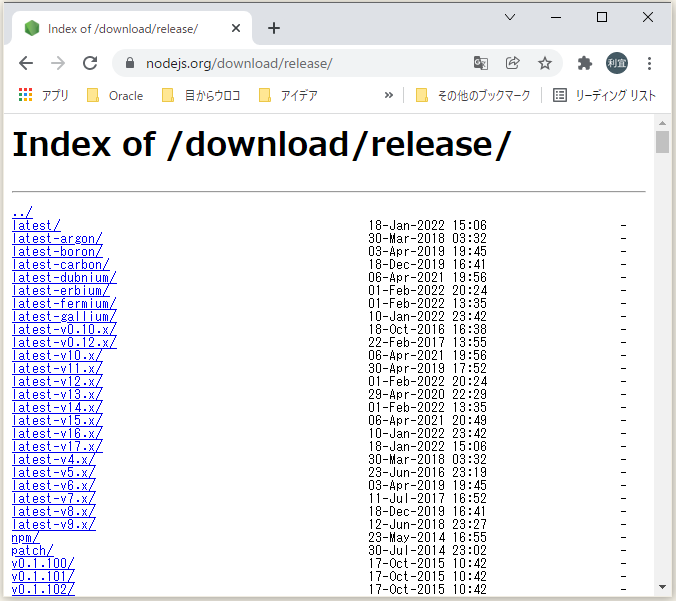Open the latest-dubnium/ link
676x601 pixels.
coord(64,277)
